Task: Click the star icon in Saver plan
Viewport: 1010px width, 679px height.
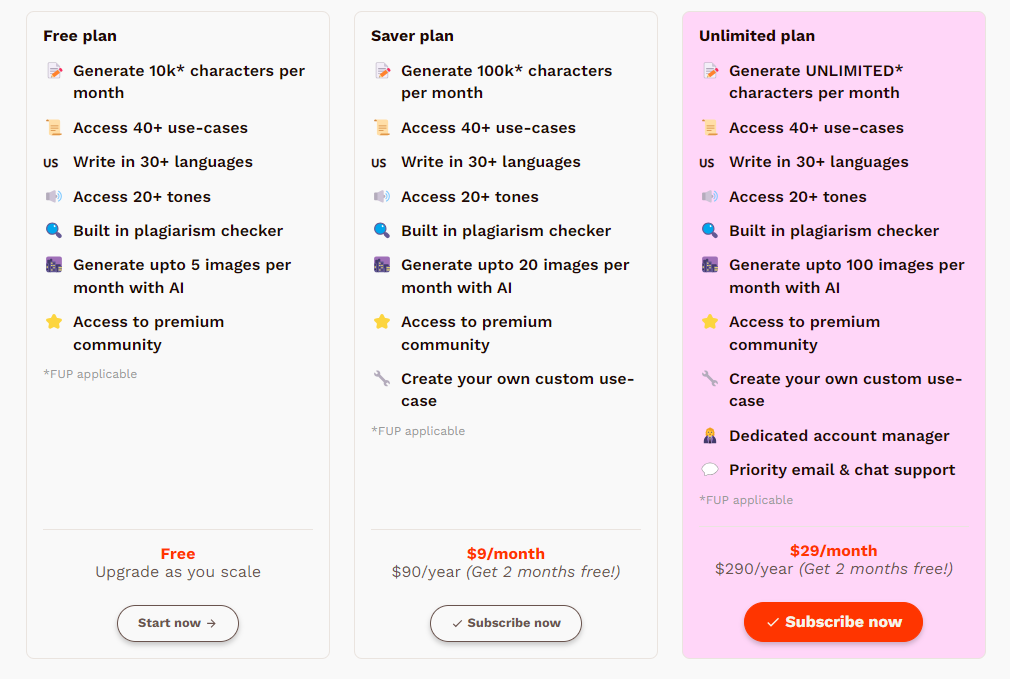Action: coord(382,321)
